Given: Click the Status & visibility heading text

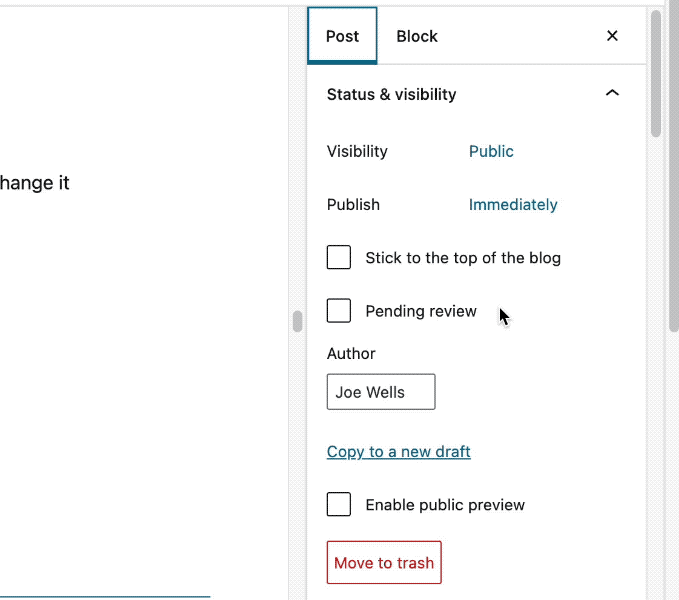Looking at the screenshot, I should (391, 94).
